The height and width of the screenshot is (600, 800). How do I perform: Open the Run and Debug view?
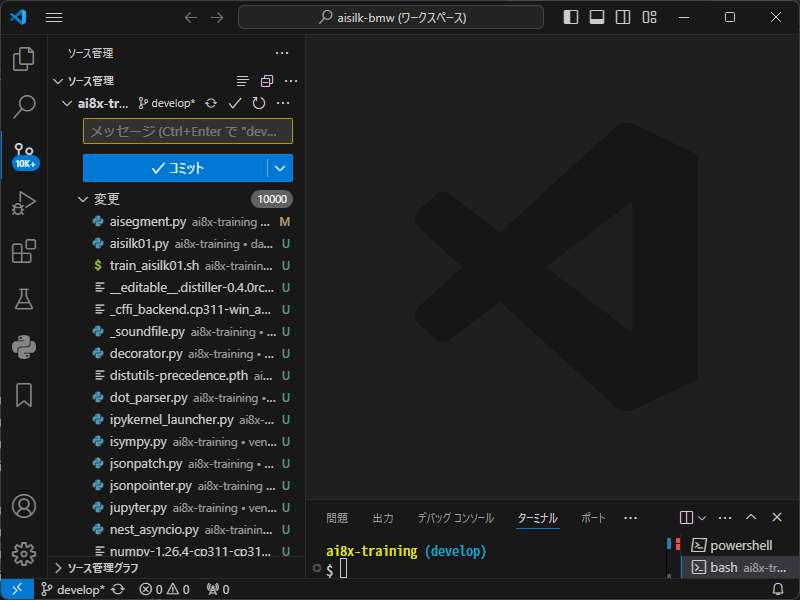[23, 203]
